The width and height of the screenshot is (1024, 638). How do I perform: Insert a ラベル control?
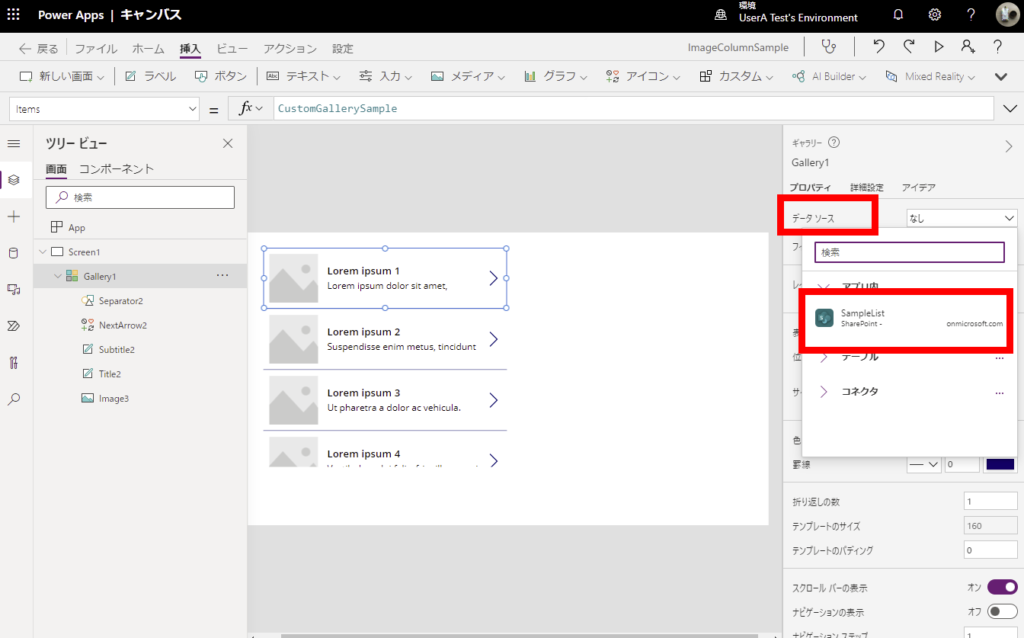(x=150, y=76)
